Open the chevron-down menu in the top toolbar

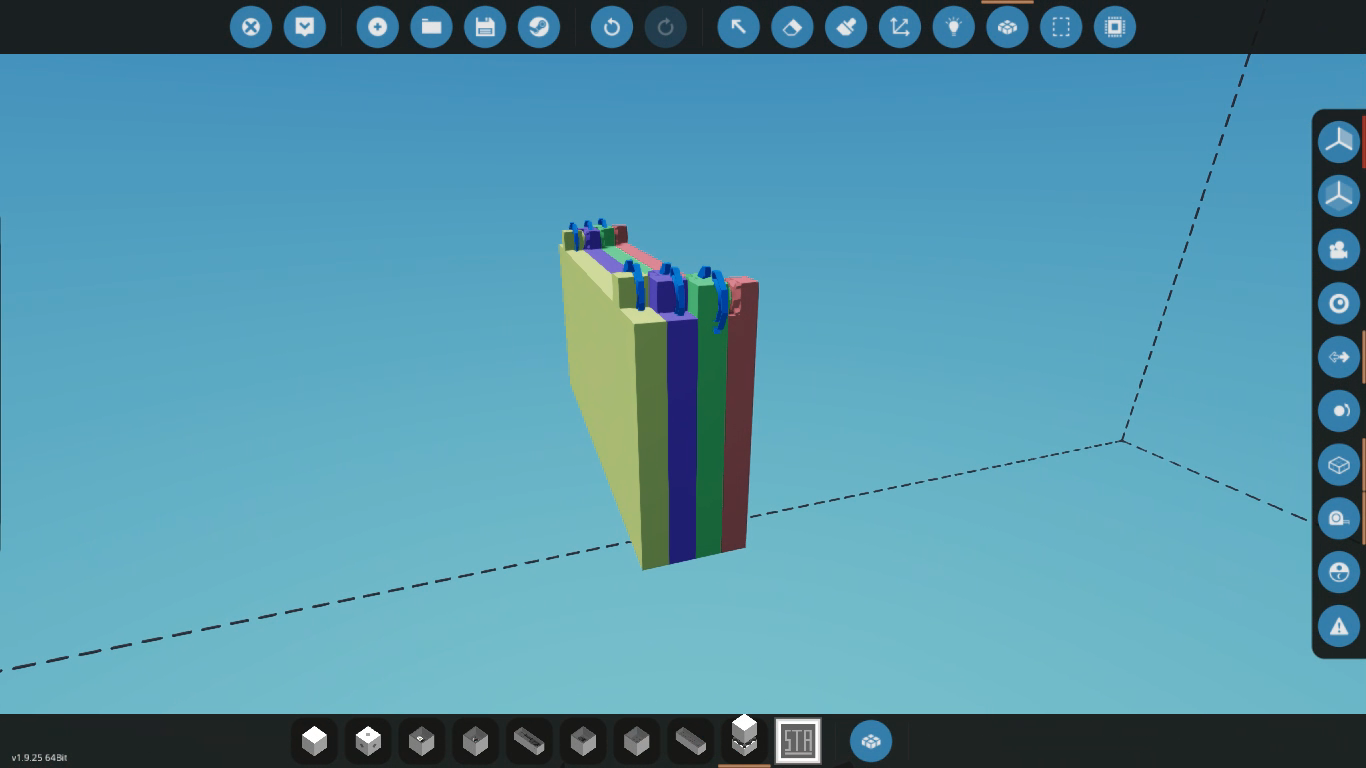tap(305, 27)
